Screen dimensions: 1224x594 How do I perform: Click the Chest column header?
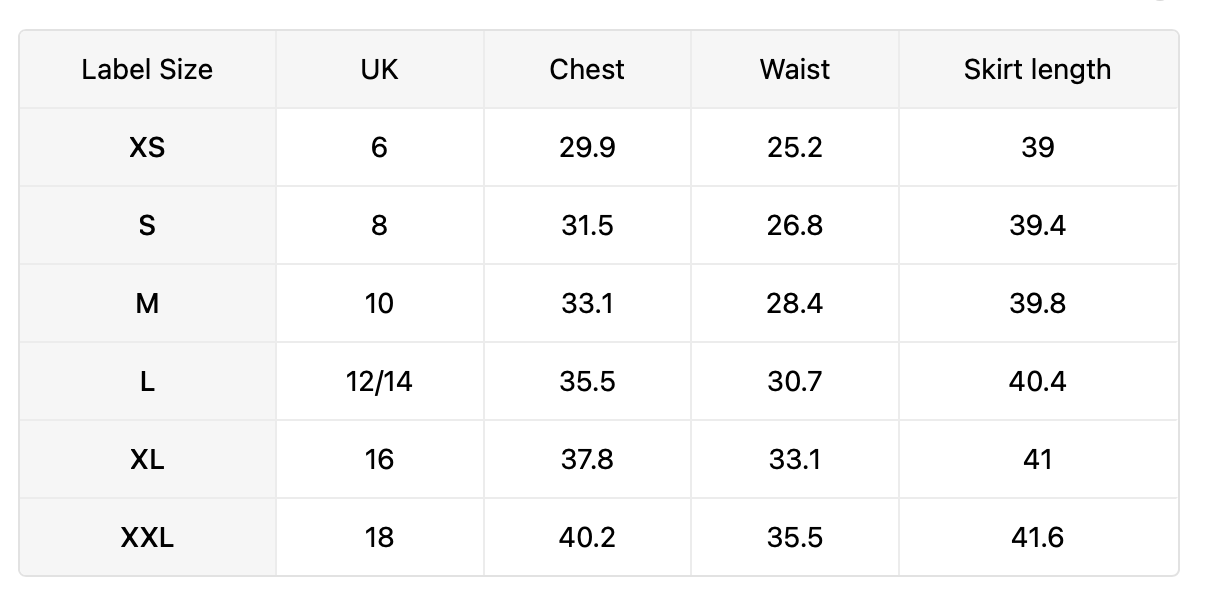click(x=587, y=69)
